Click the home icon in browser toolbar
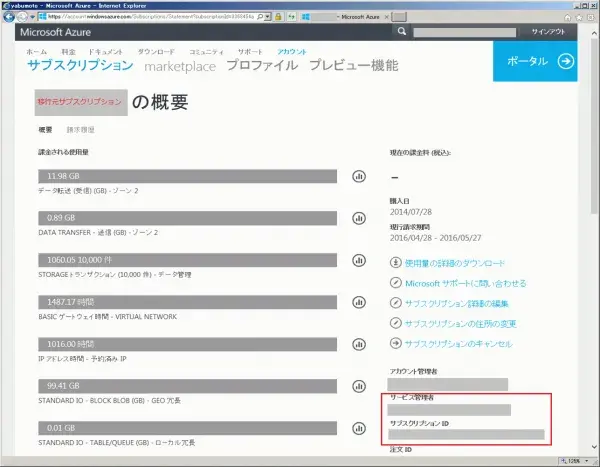Screen dimensions: 600x467 point(567,17)
